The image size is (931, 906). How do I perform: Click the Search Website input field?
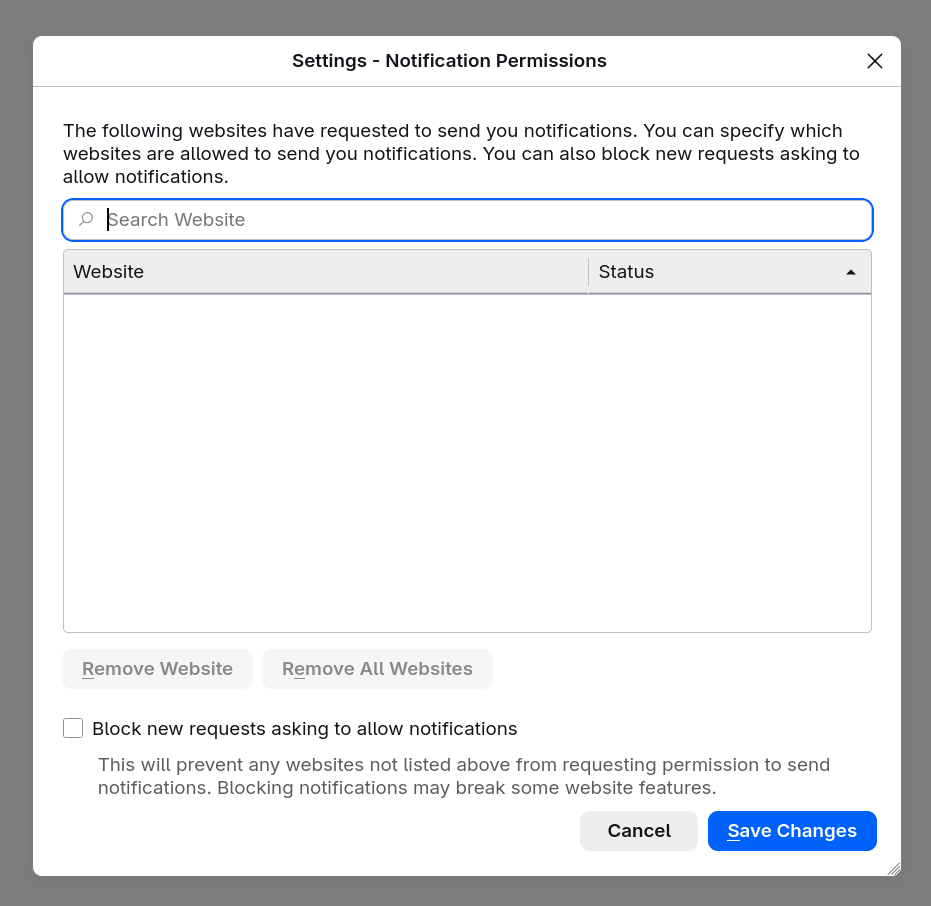point(467,220)
